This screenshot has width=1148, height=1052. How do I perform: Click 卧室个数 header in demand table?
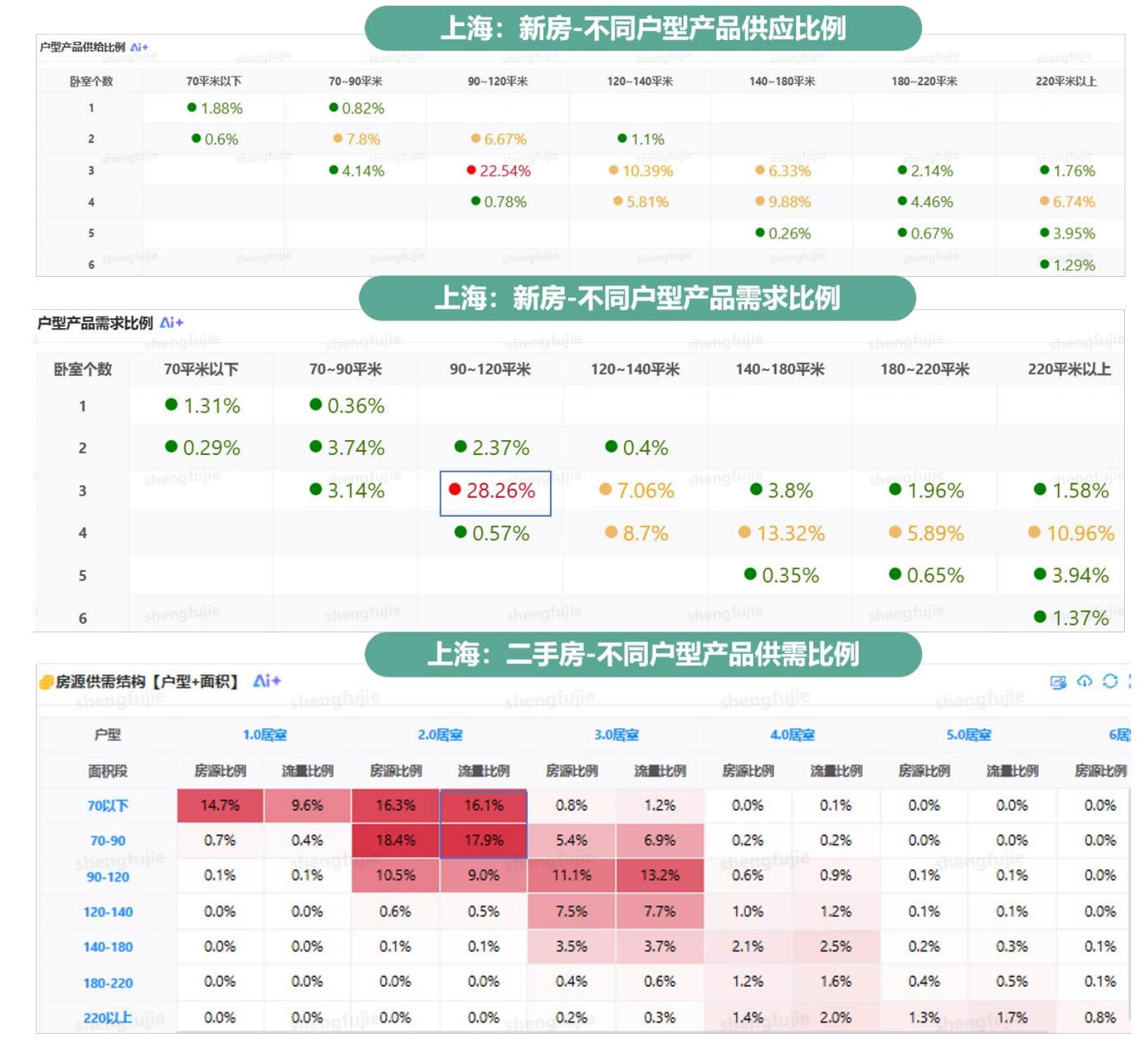click(83, 369)
